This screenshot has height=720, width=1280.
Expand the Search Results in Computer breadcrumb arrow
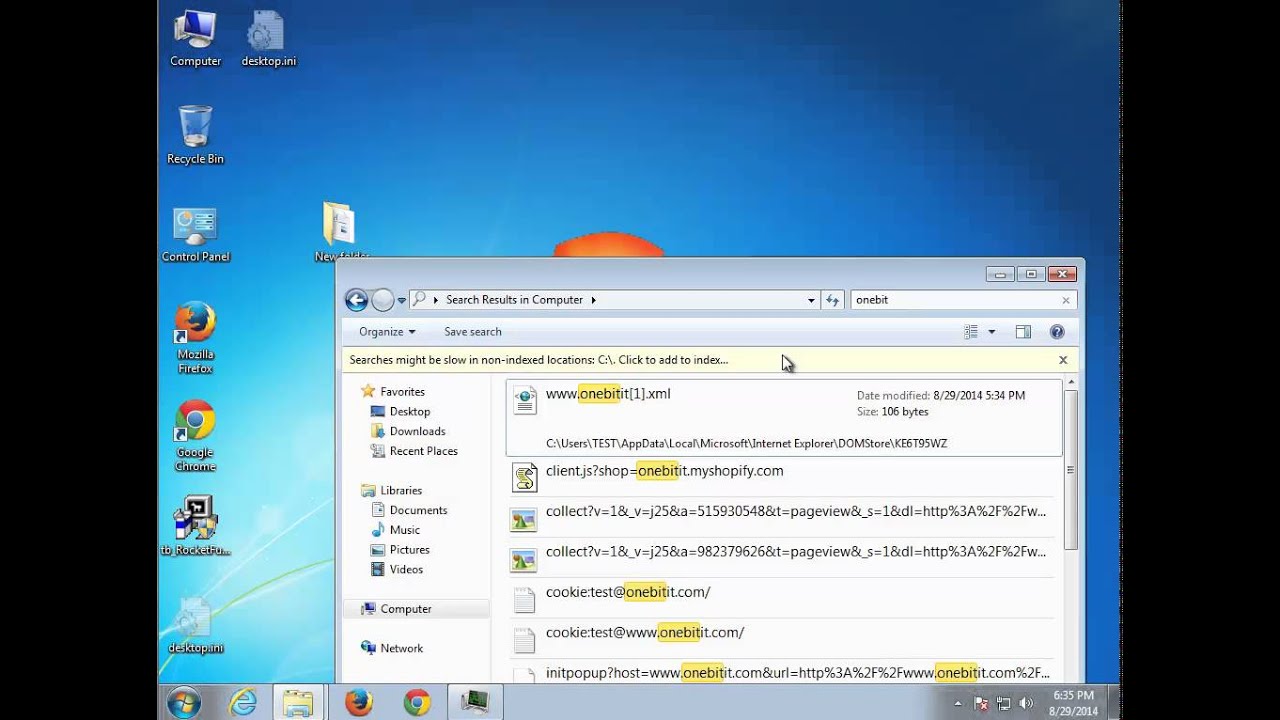[x=594, y=300]
